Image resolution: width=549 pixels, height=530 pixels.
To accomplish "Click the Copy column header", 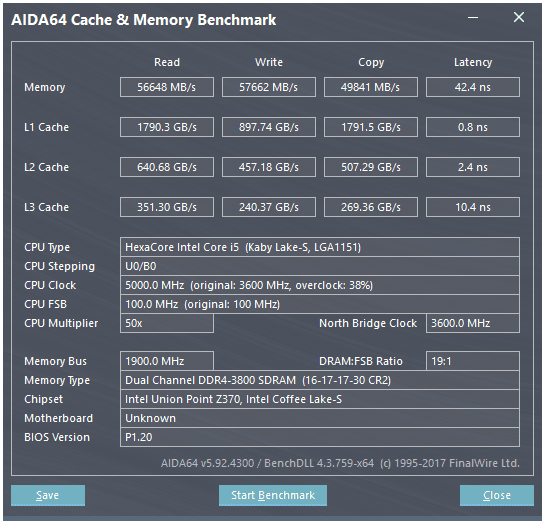I will coord(371,62).
